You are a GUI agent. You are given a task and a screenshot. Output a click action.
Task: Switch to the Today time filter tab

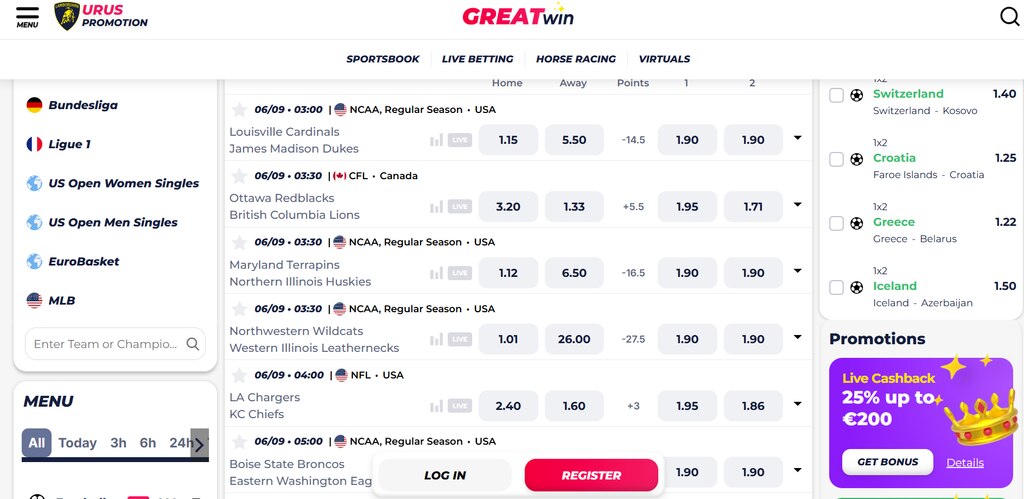click(77, 443)
